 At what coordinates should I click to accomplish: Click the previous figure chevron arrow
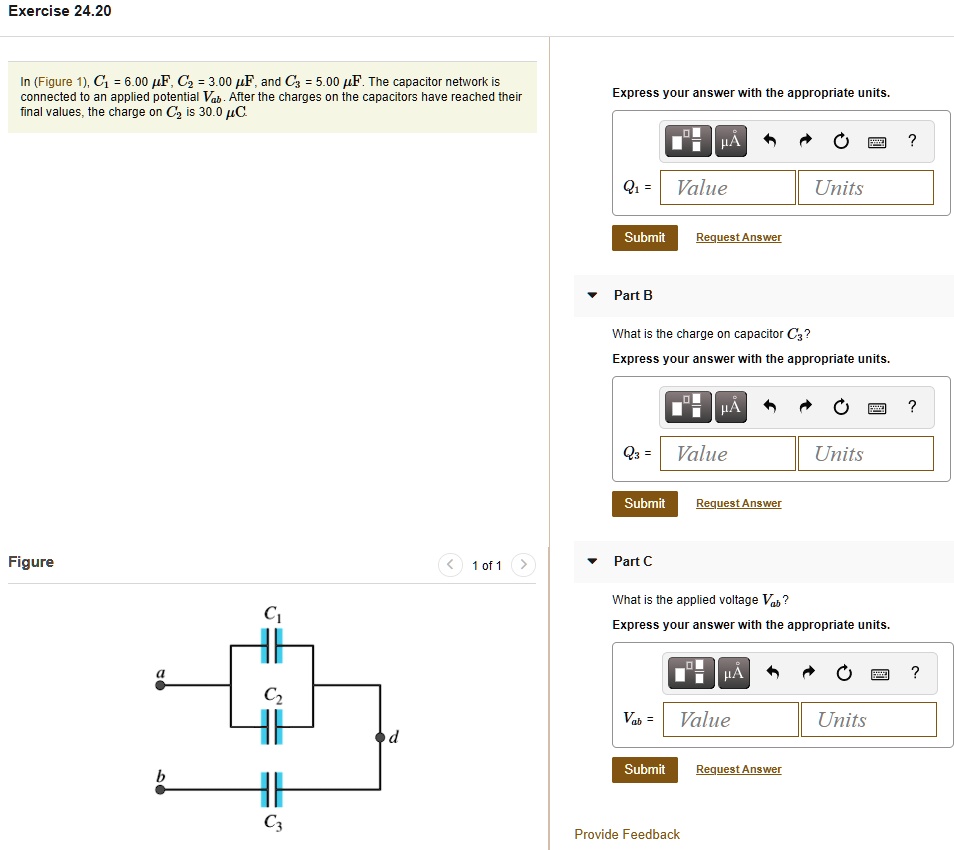tap(450, 564)
